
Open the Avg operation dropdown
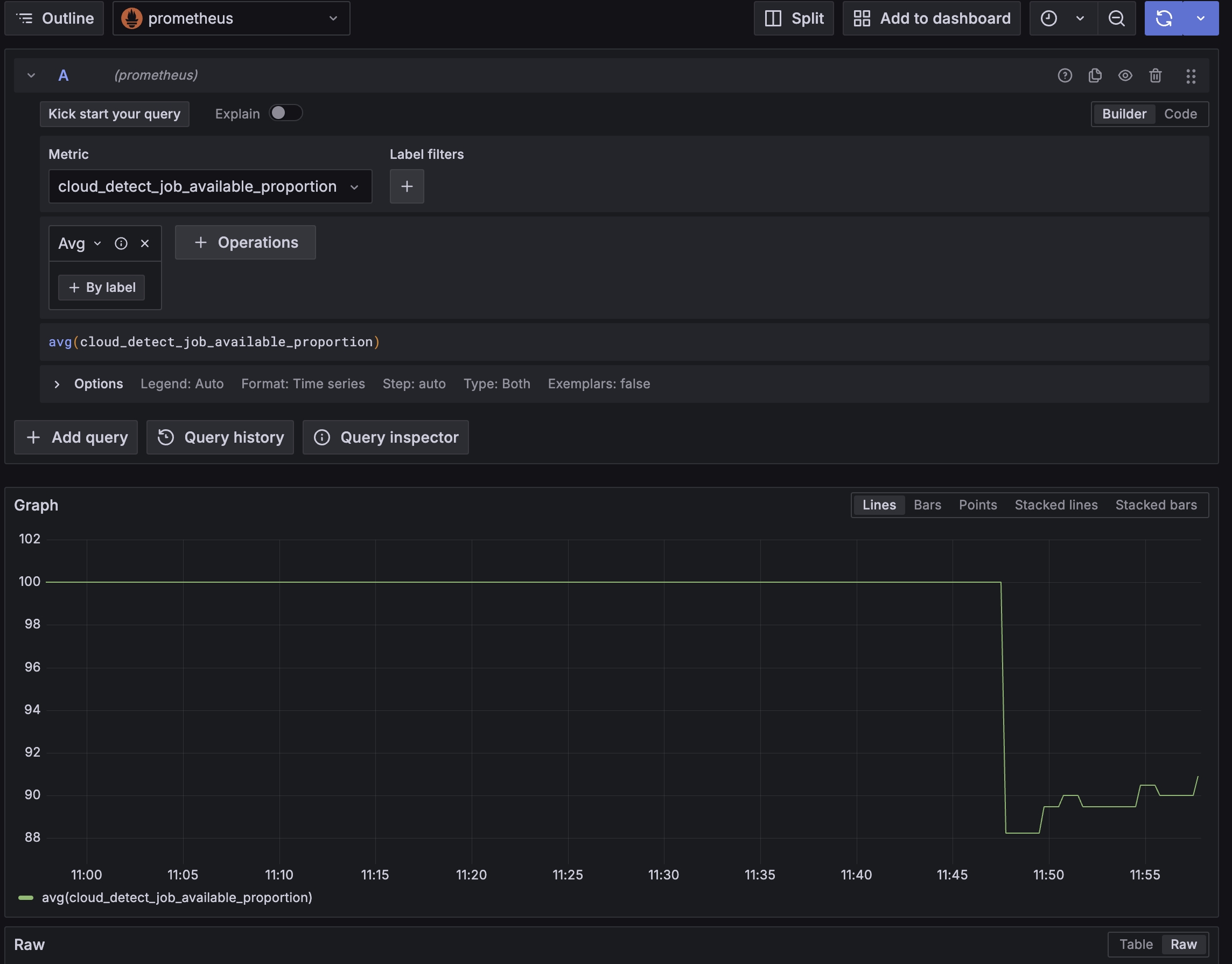coord(80,243)
